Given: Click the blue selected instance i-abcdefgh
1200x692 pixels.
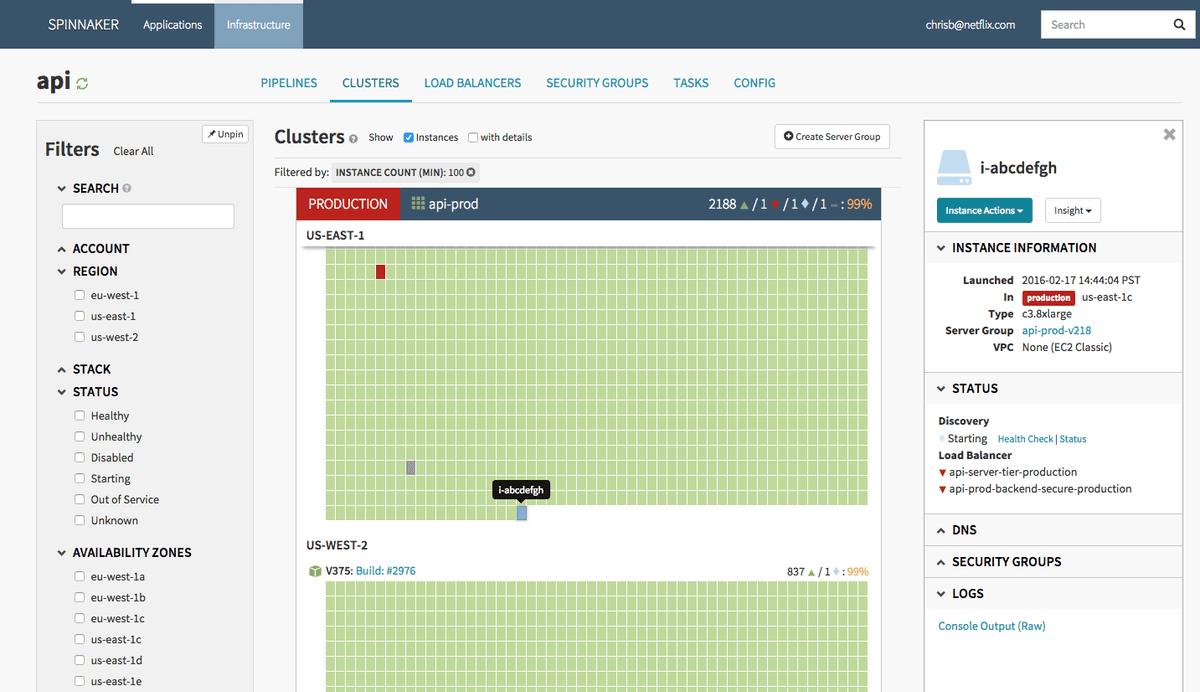Looking at the screenshot, I should tap(521, 512).
